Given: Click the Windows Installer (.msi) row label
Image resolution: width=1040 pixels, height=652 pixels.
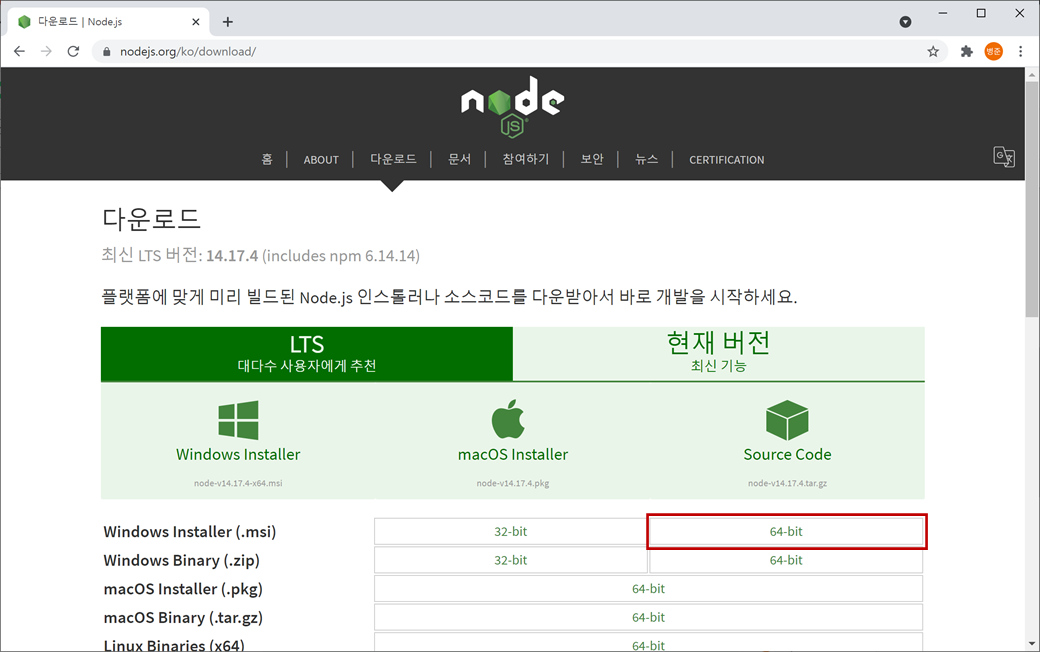Looking at the screenshot, I should (x=190, y=532).
